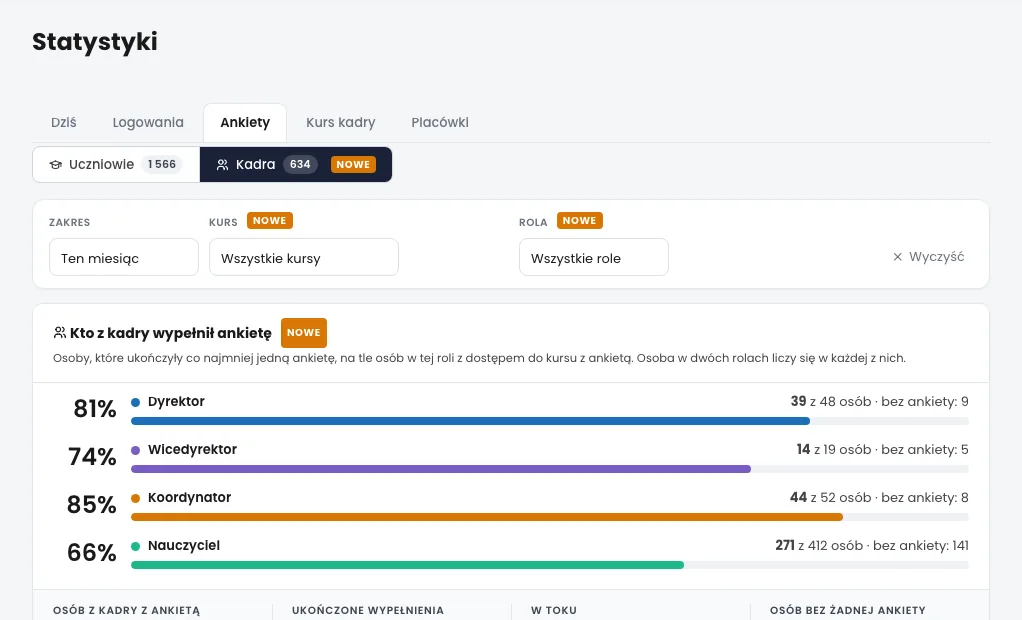Click the NOWE badge next to KURS
1022x620 pixels.
click(x=270, y=220)
